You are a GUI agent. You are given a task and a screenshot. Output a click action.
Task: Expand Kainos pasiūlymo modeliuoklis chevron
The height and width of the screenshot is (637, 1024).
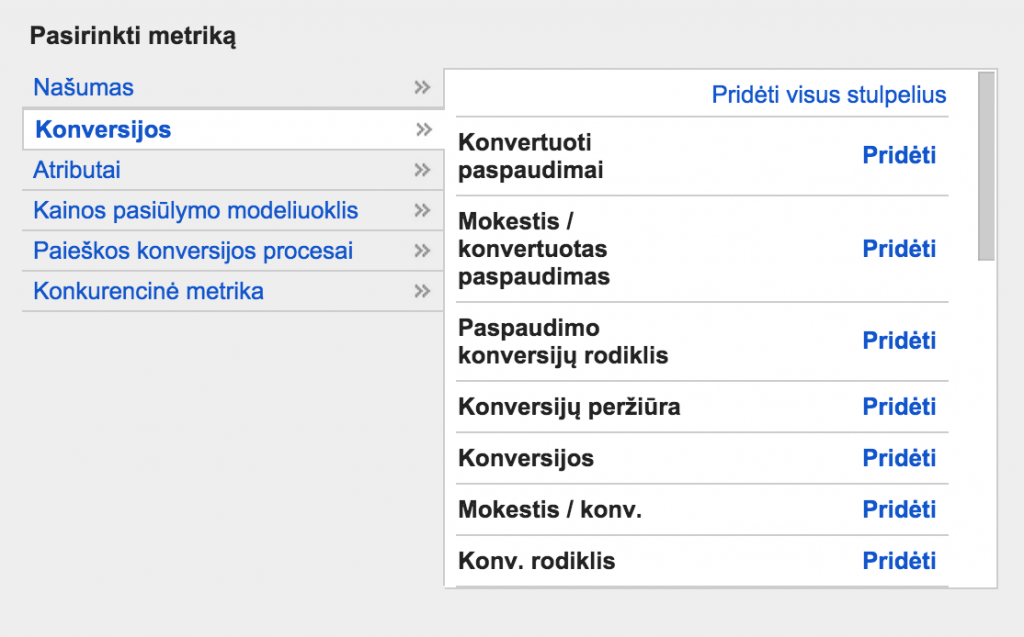[x=422, y=211]
